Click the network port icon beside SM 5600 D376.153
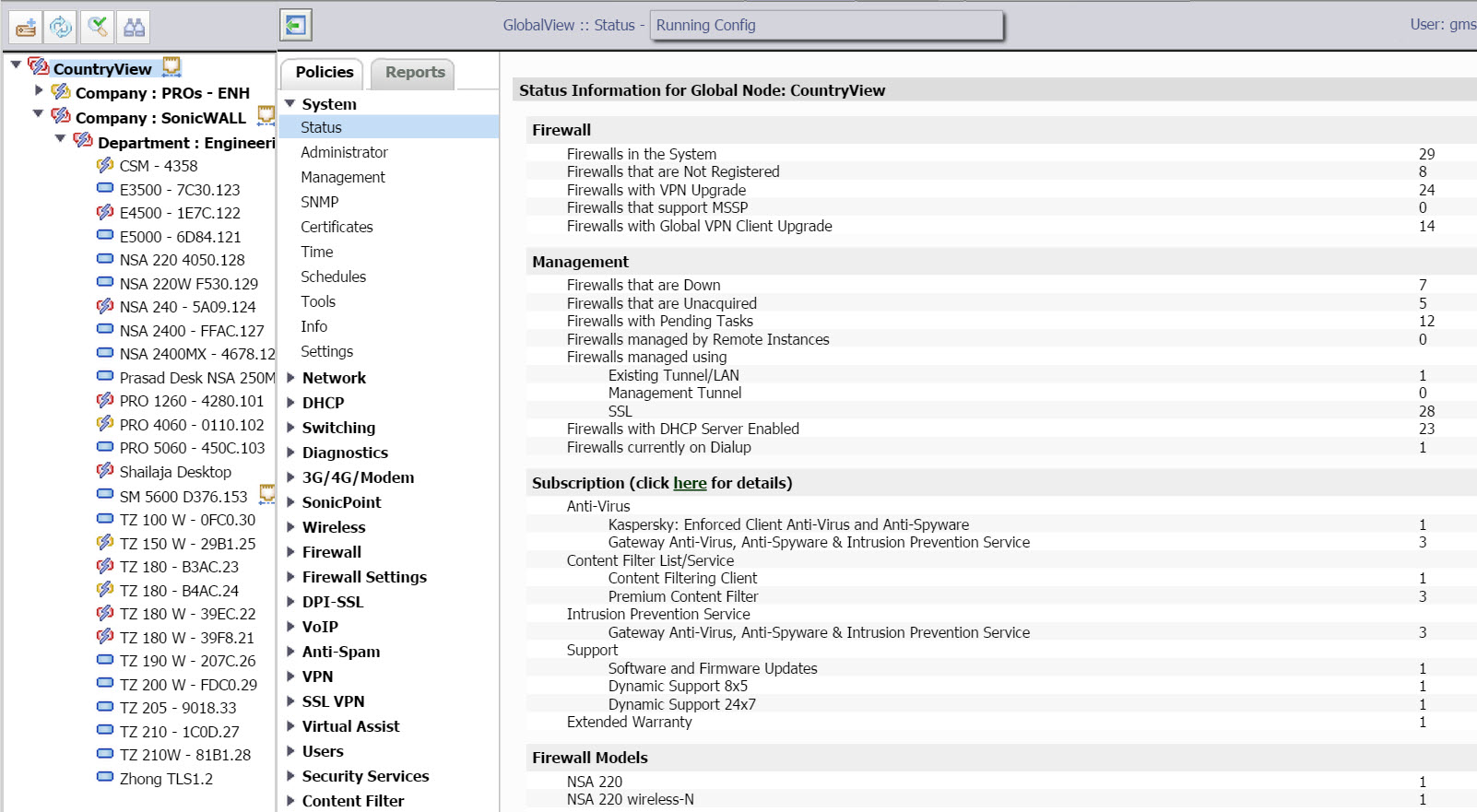The height and width of the screenshot is (812, 1477). 267,494
